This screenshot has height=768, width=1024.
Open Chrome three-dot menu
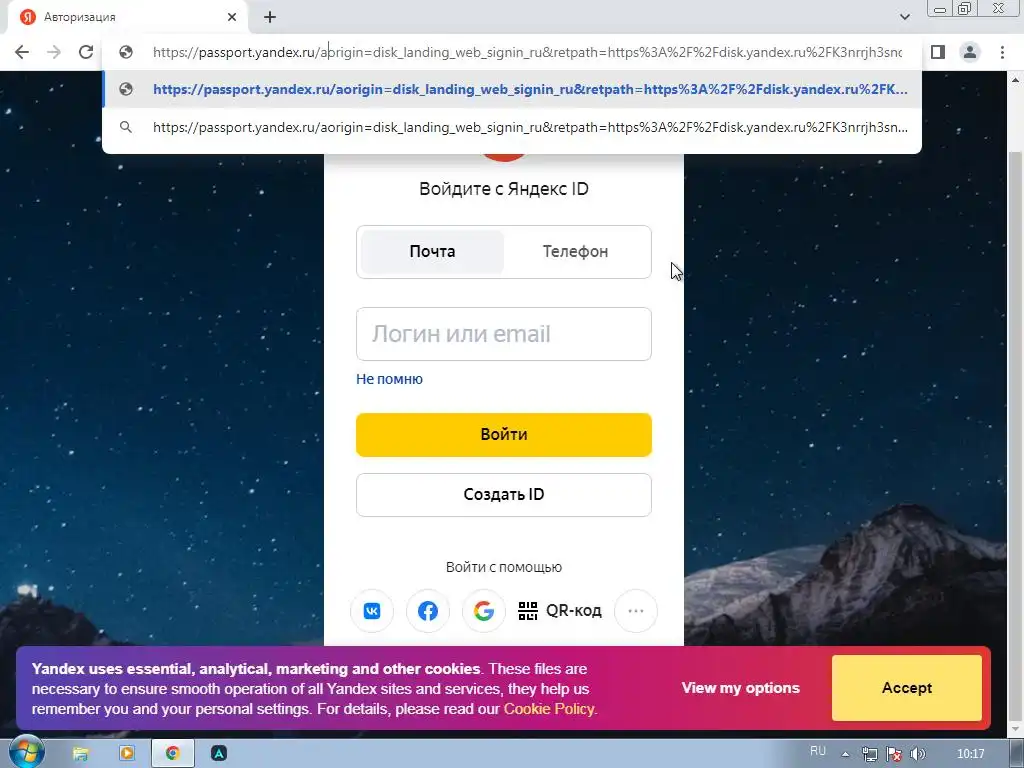pos(1002,52)
